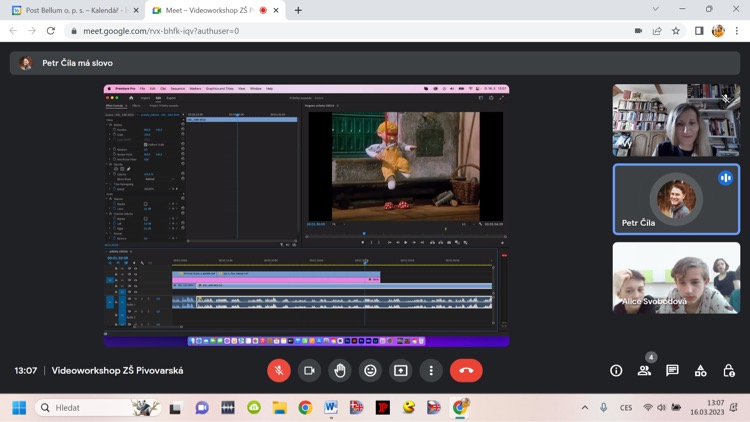Open the green circle app on the taskbar

click(x=254, y=408)
